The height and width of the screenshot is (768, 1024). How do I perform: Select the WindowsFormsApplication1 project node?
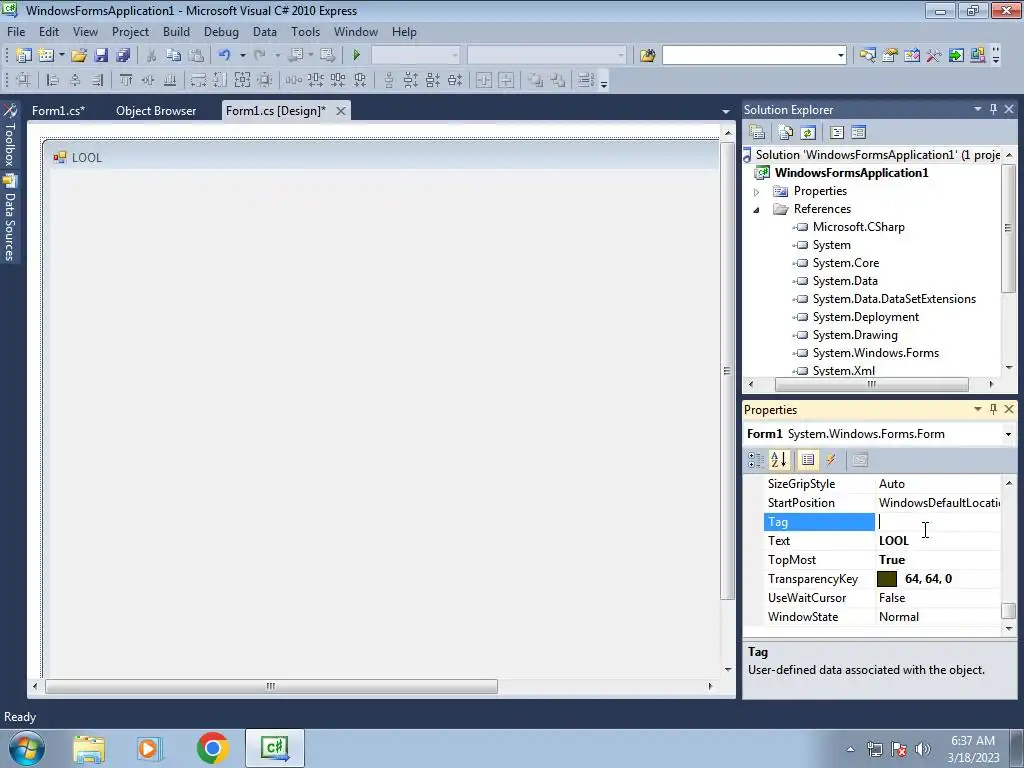pyautogui.click(x=851, y=173)
